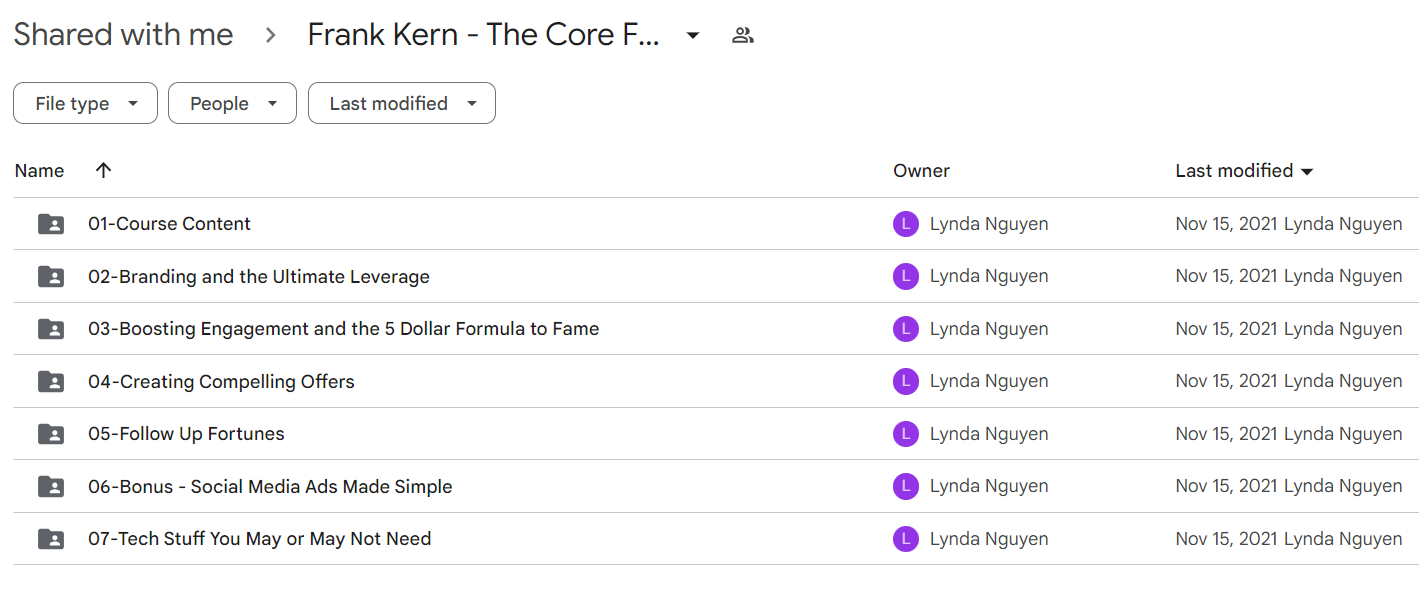Click the folder icon for 02-Branding and the Ultimate Leverage

51,277
